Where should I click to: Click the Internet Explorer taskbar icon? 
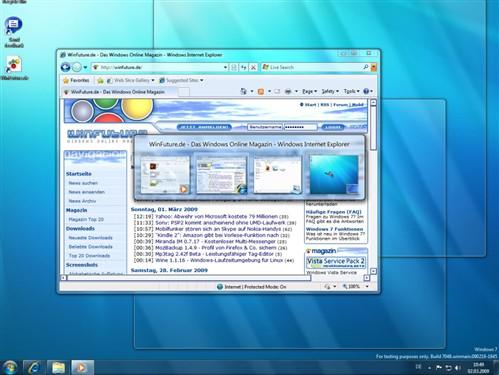(34, 367)
